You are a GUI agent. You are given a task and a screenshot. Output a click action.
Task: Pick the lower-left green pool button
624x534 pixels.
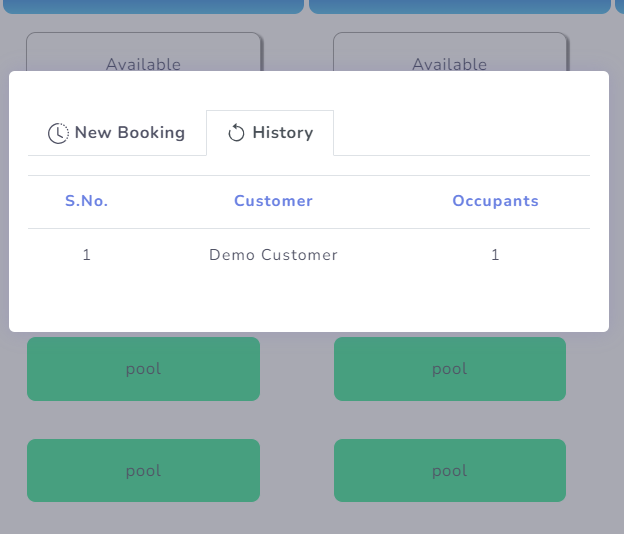[143, 471]
